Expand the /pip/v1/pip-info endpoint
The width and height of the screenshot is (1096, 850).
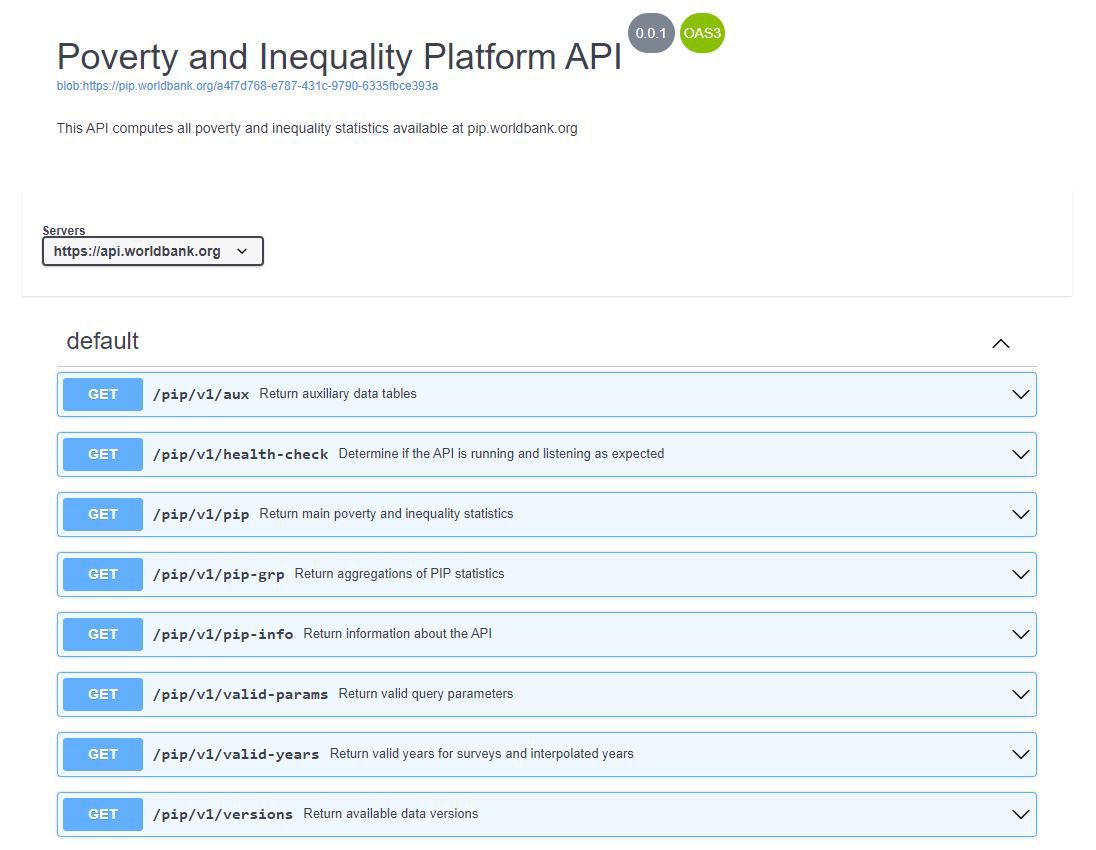1020,634
